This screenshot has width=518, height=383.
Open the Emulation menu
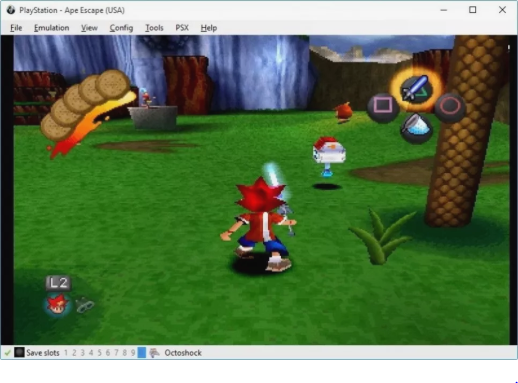[52, 28]
